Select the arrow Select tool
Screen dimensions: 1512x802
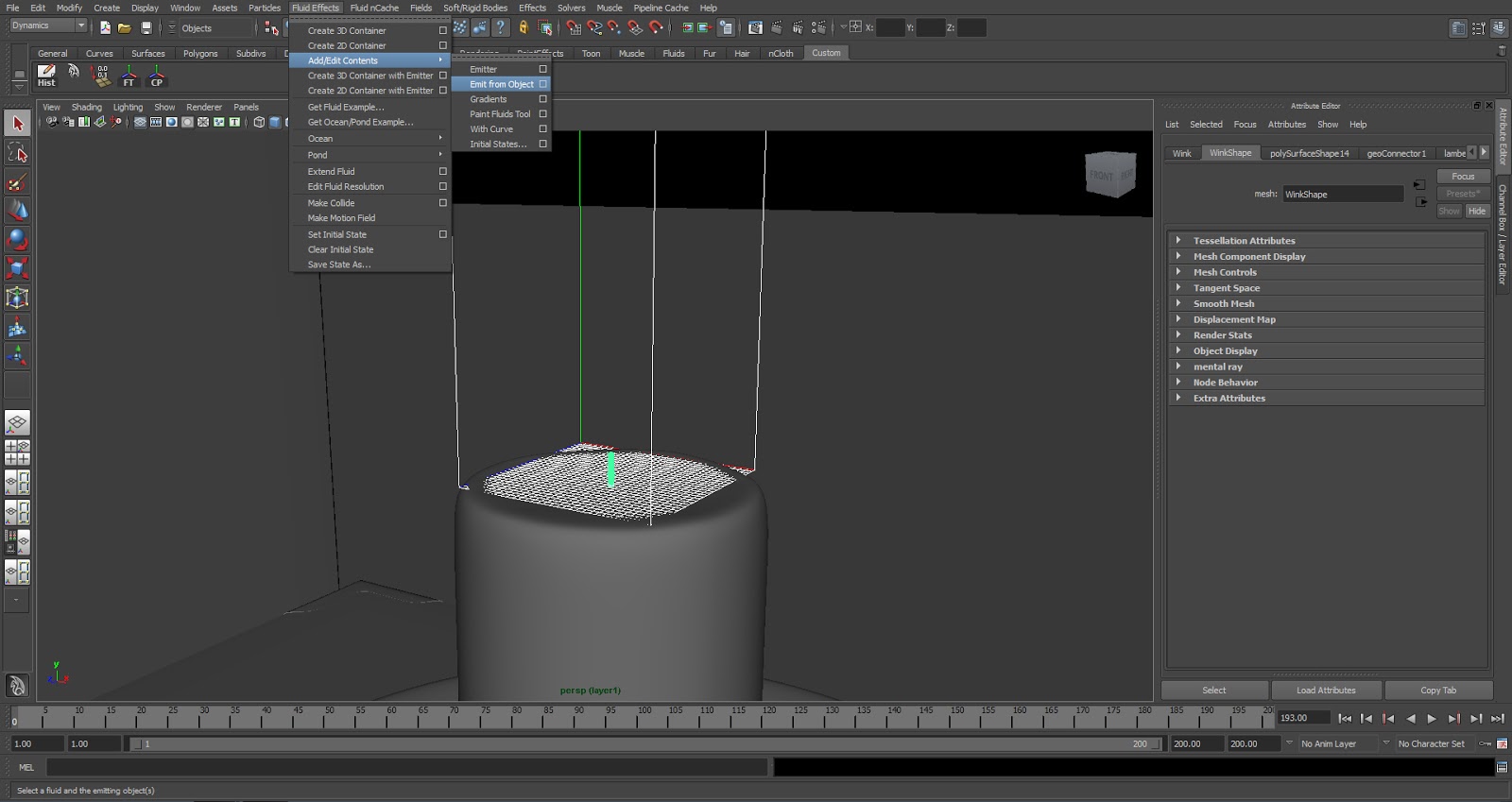coord(17,123)
